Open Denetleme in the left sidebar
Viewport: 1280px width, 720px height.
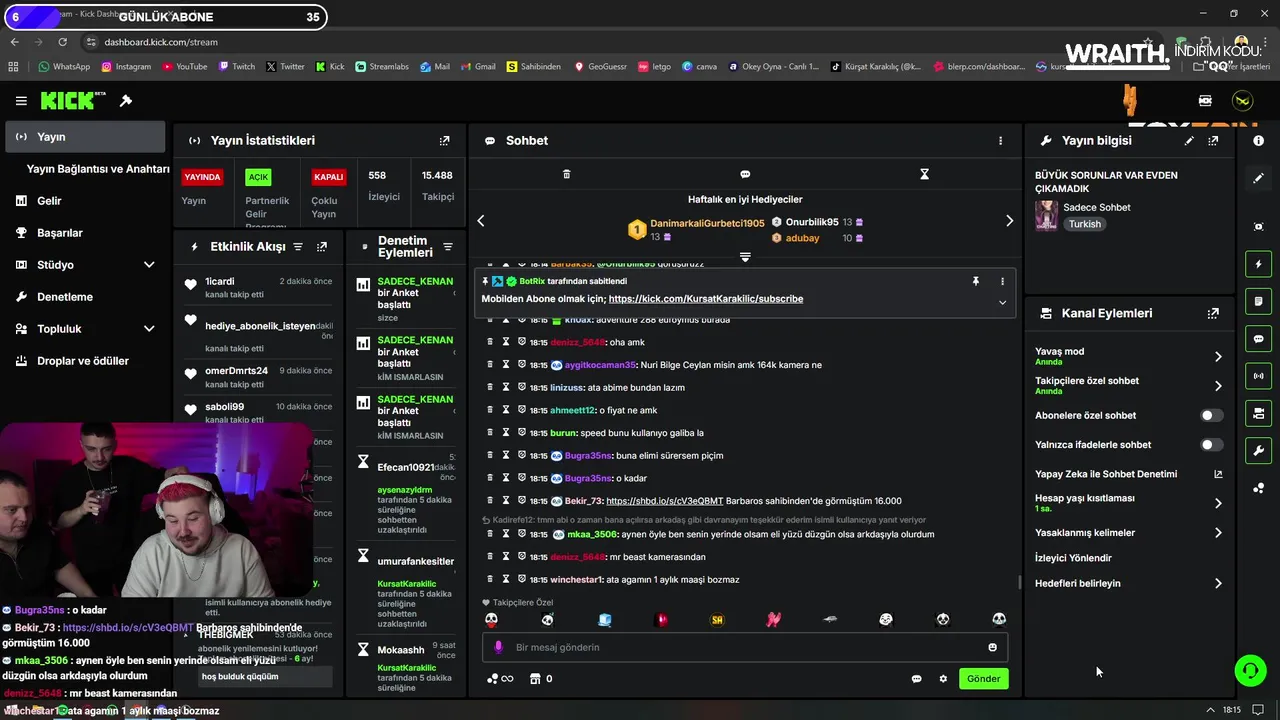coord(85,297)
